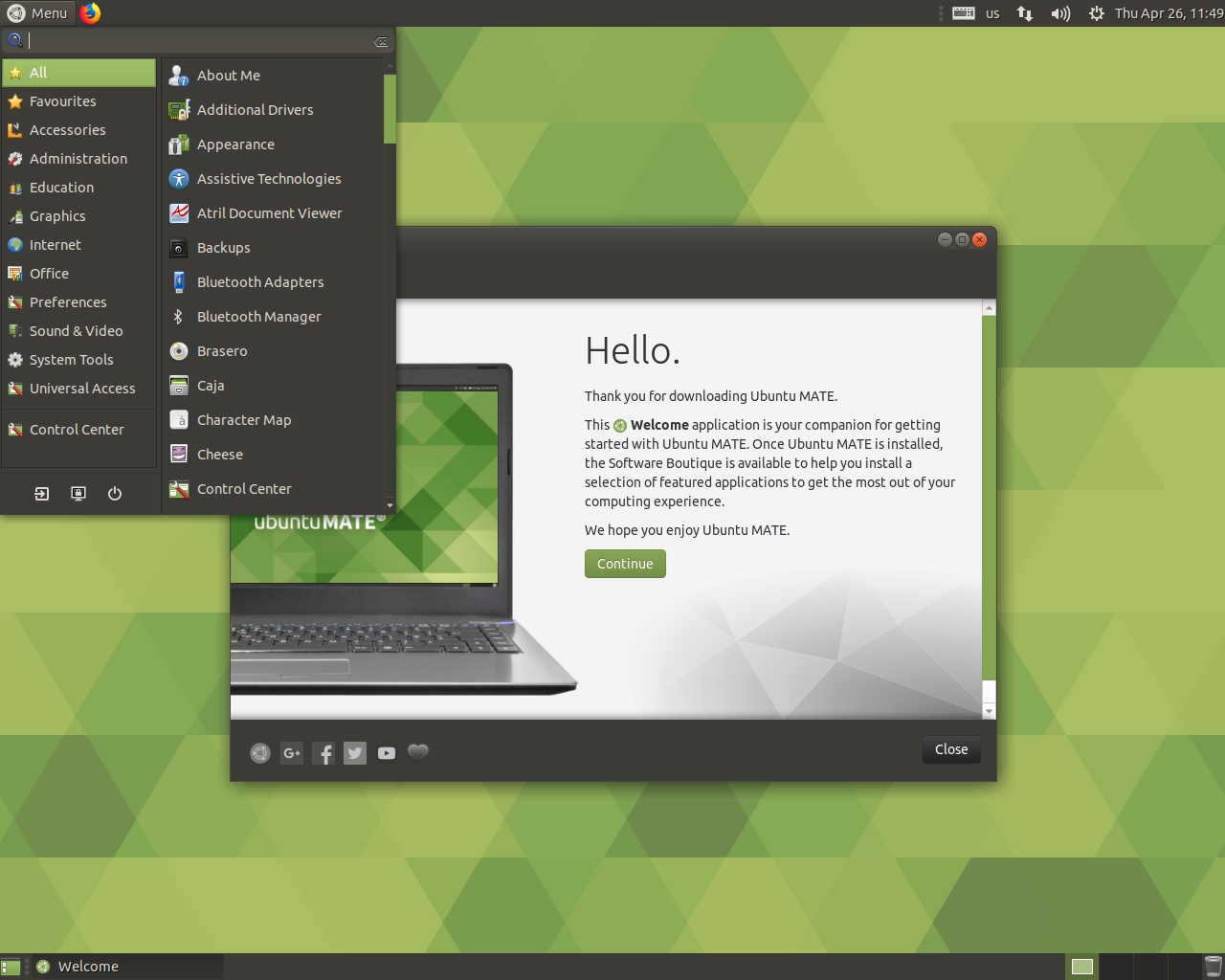
Task: Click the application list scrollbar down arrow
Action: tap(390, 505)
